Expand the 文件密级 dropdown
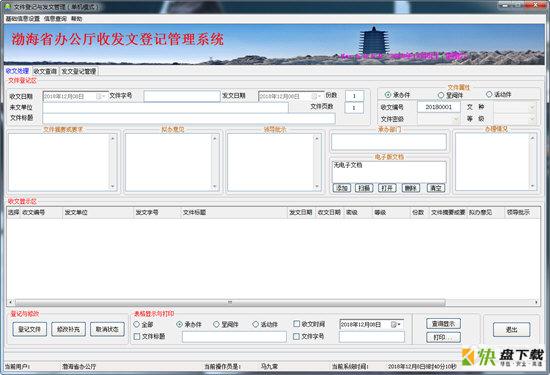Viewport: 550px width, 375px height. (456, 119)
